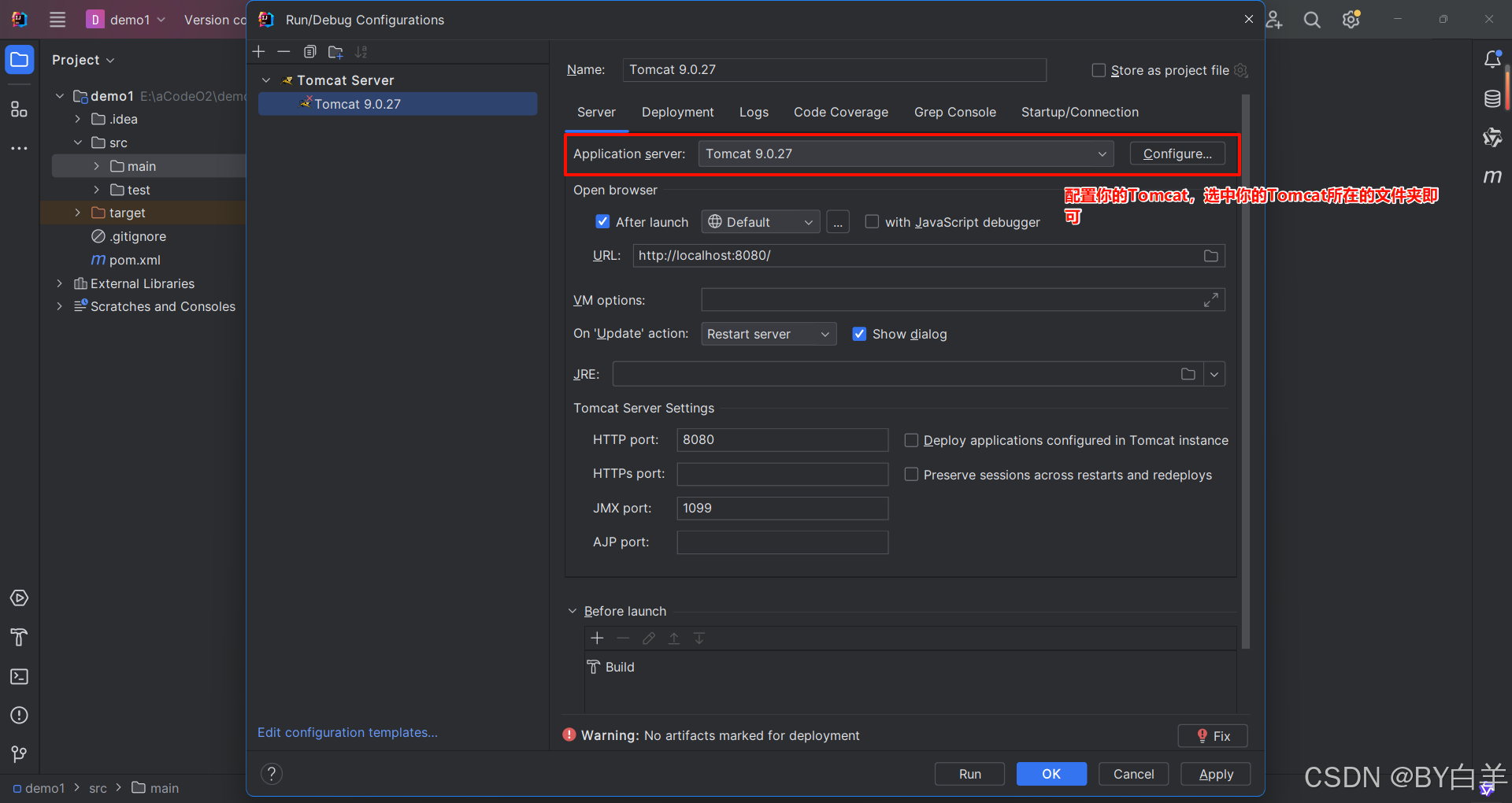The width and height of the screenshot is (1512, 803).
Task: Copy the selected run configuration
Action: [309, 52]
